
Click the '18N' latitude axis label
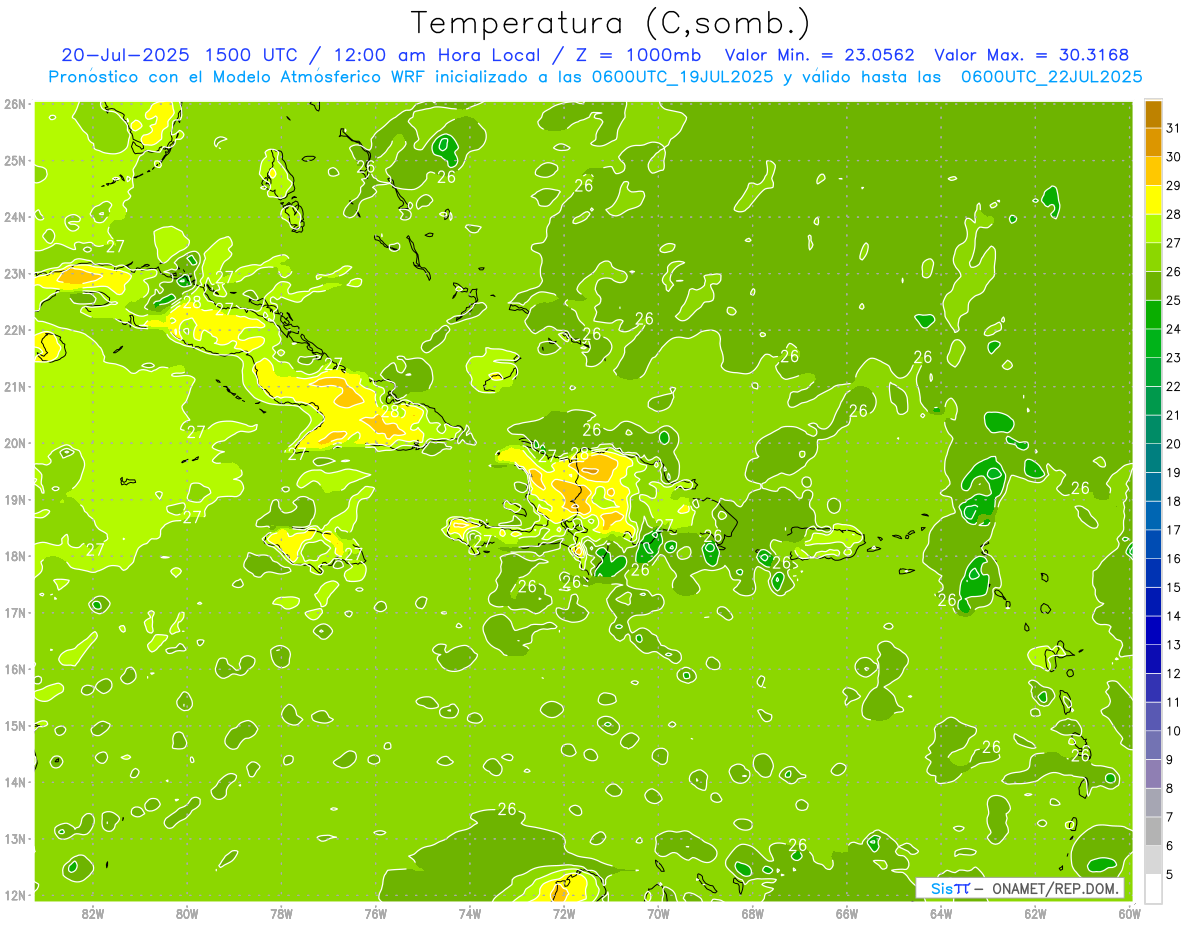tap(14, 556)
